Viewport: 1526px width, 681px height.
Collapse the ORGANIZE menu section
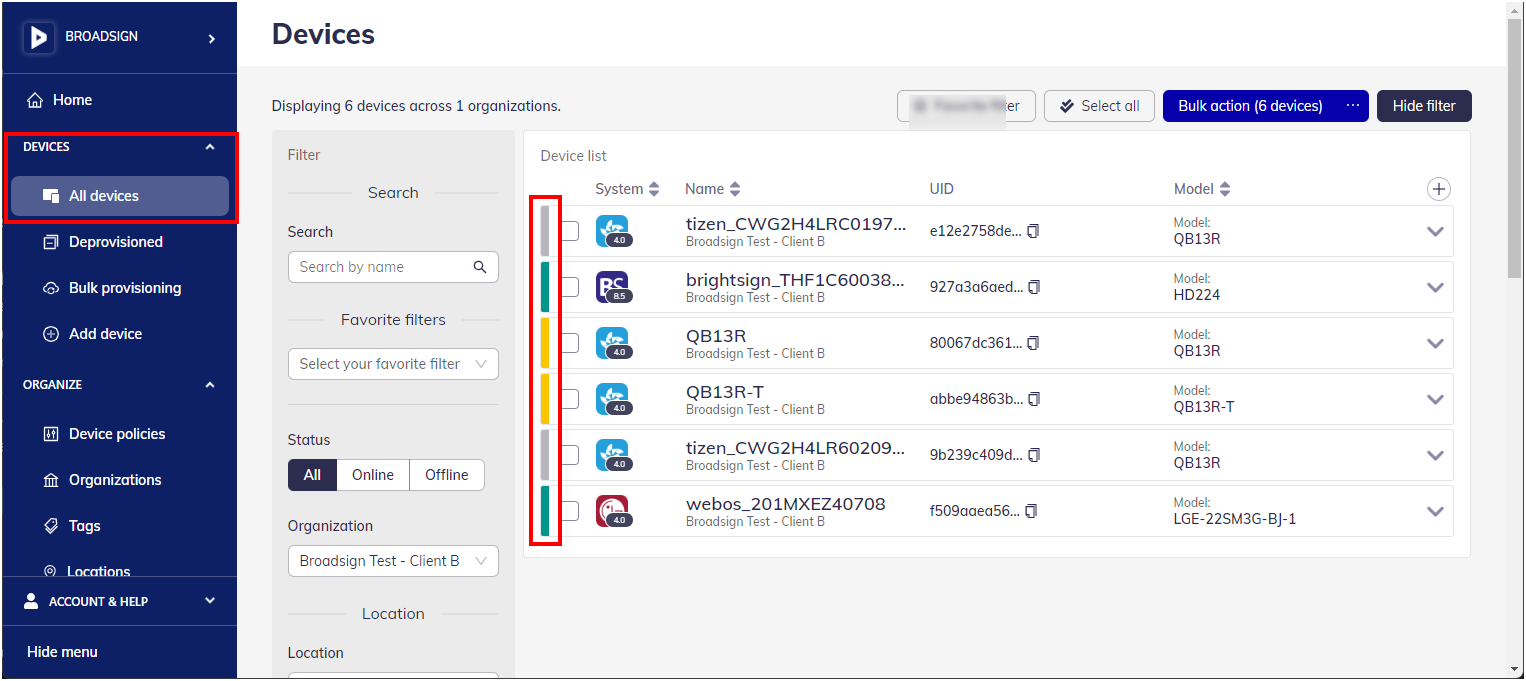click(209, 385)
